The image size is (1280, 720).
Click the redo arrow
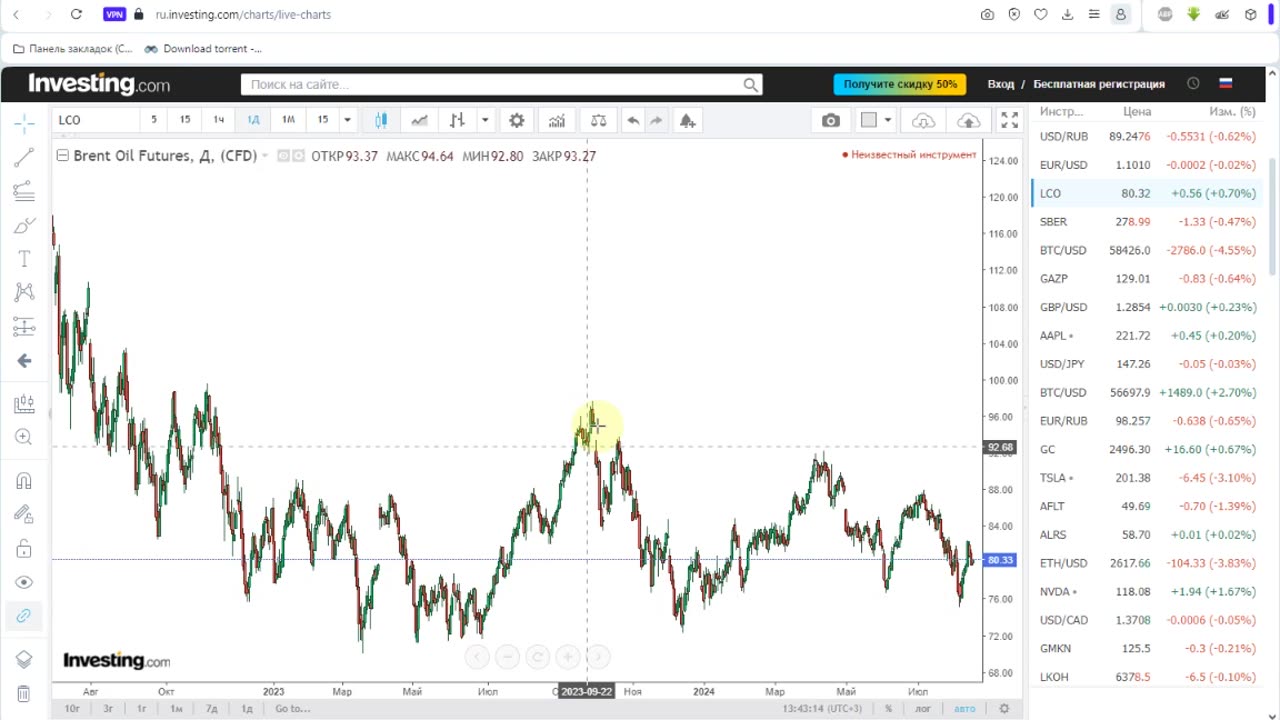[x=656, y=120]
